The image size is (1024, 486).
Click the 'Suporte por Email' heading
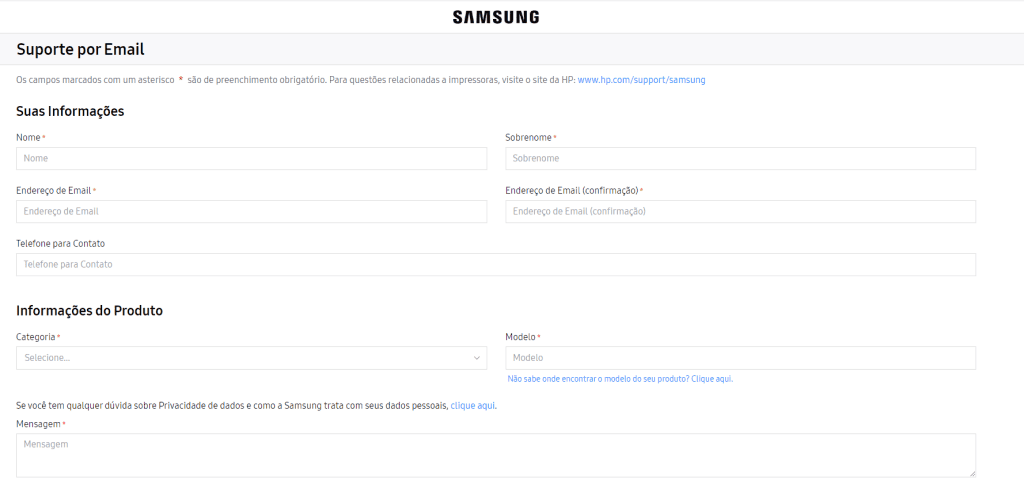80,49
